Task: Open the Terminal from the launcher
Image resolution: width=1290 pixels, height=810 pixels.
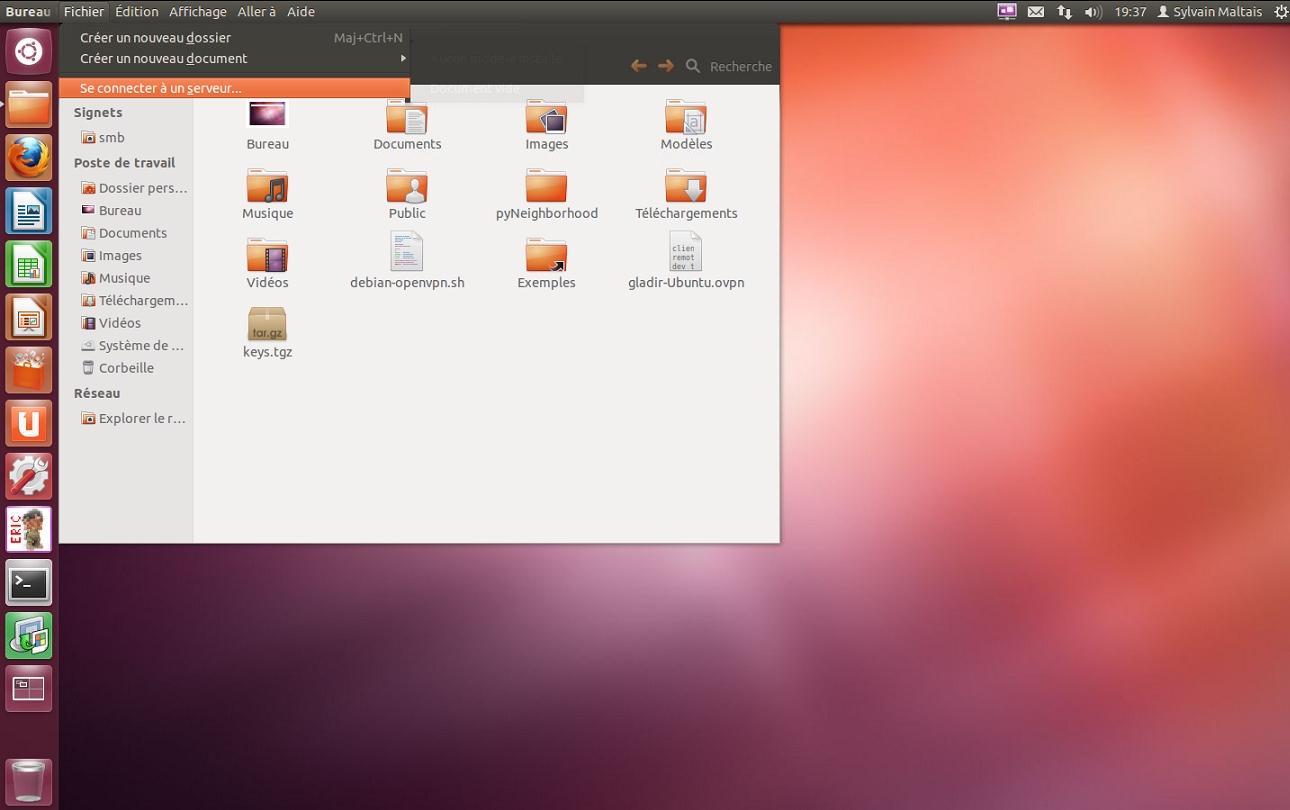Action: (28, 583)
